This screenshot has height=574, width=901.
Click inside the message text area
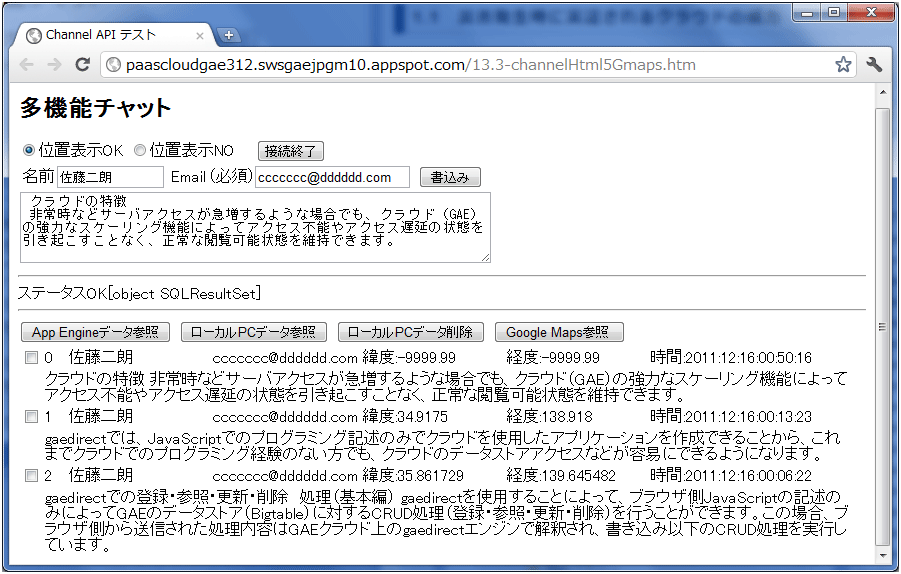click(x=255, y=228)
